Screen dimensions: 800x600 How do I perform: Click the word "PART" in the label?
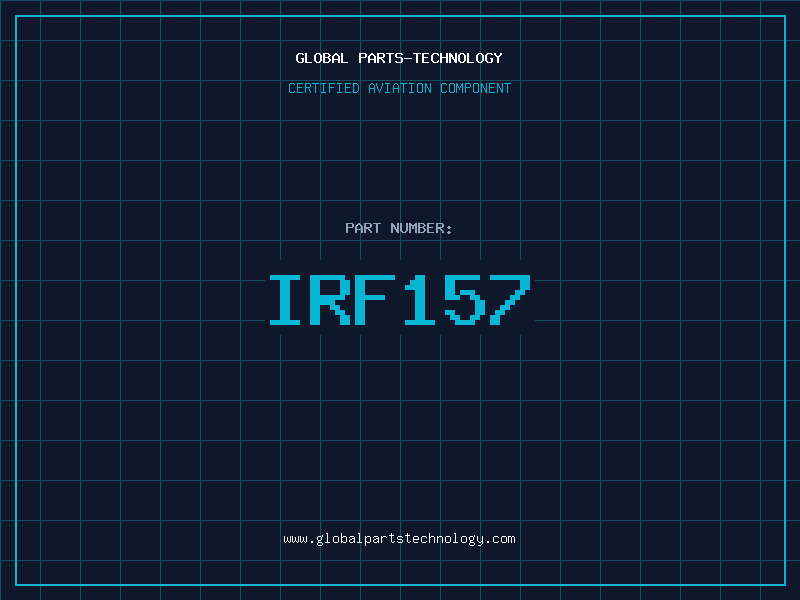pyautogui.click(x=363, y=229)
